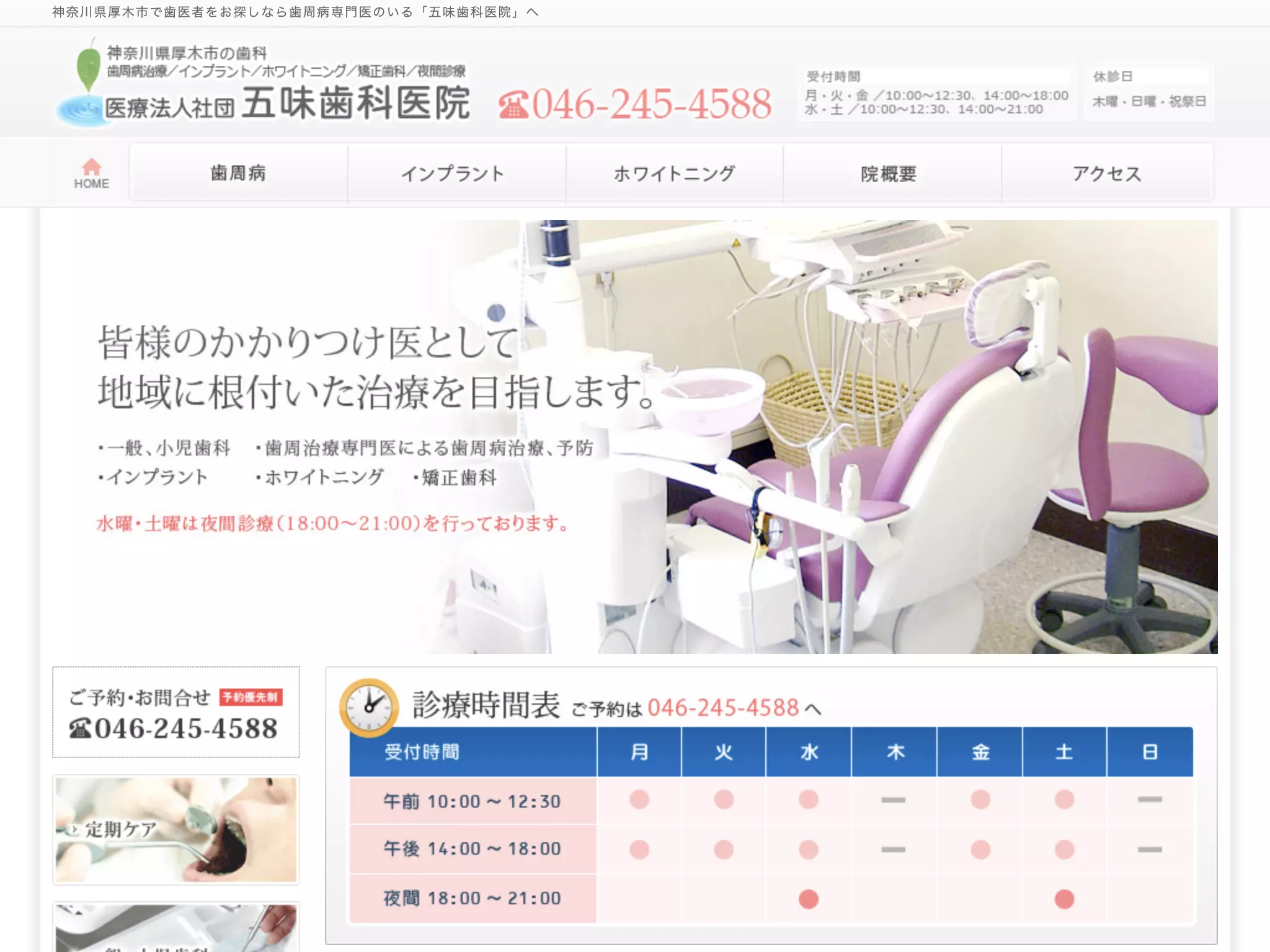Click the 土 column header
1270x952 pixels.
click(x=1064, y=752)
